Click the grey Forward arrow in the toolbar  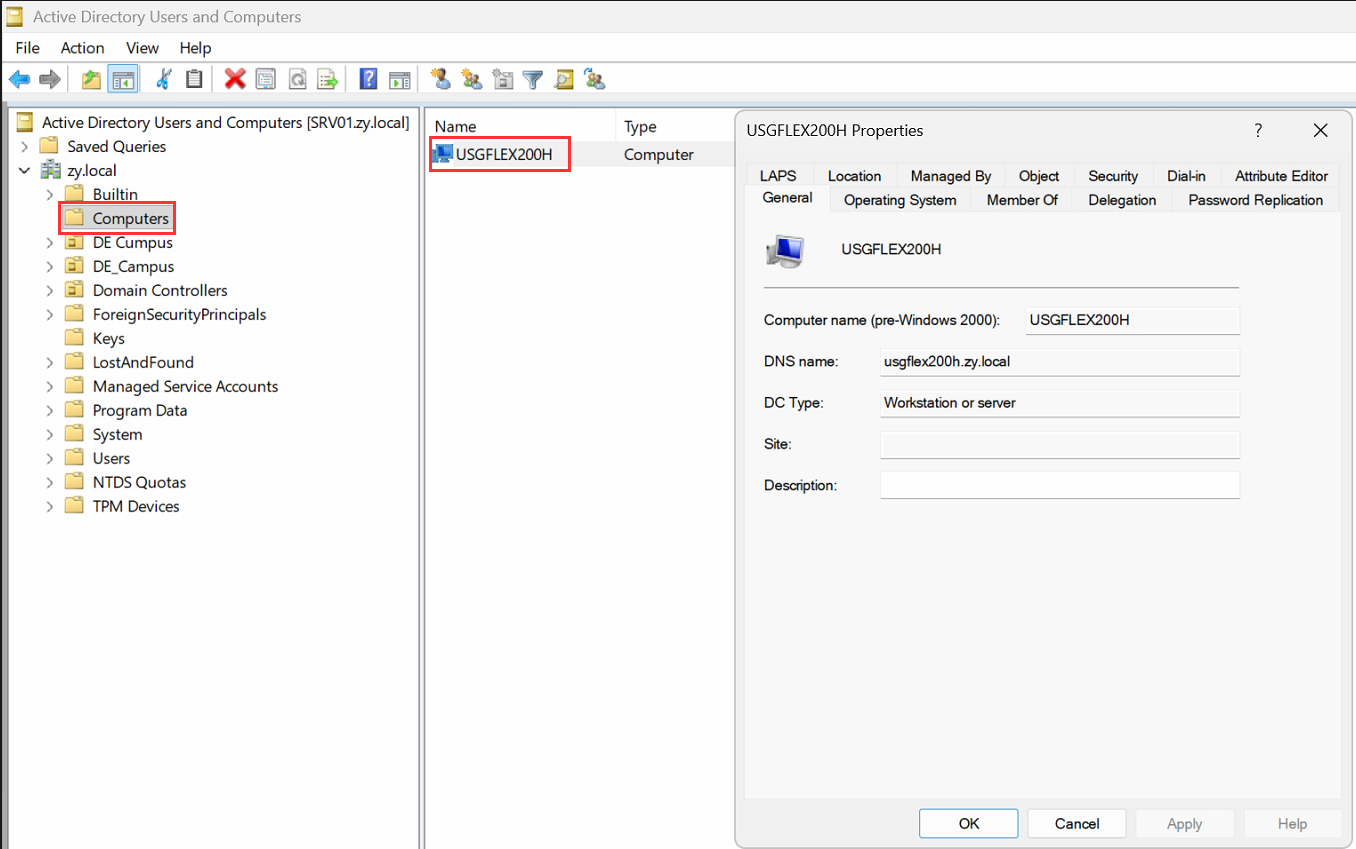[49, 79]
